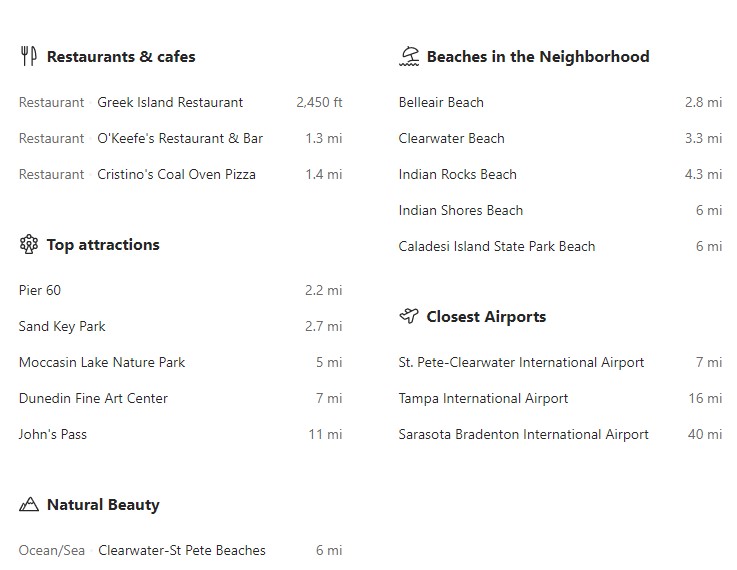
Task: Select Belleair Beach
Action: coord(441,102)
